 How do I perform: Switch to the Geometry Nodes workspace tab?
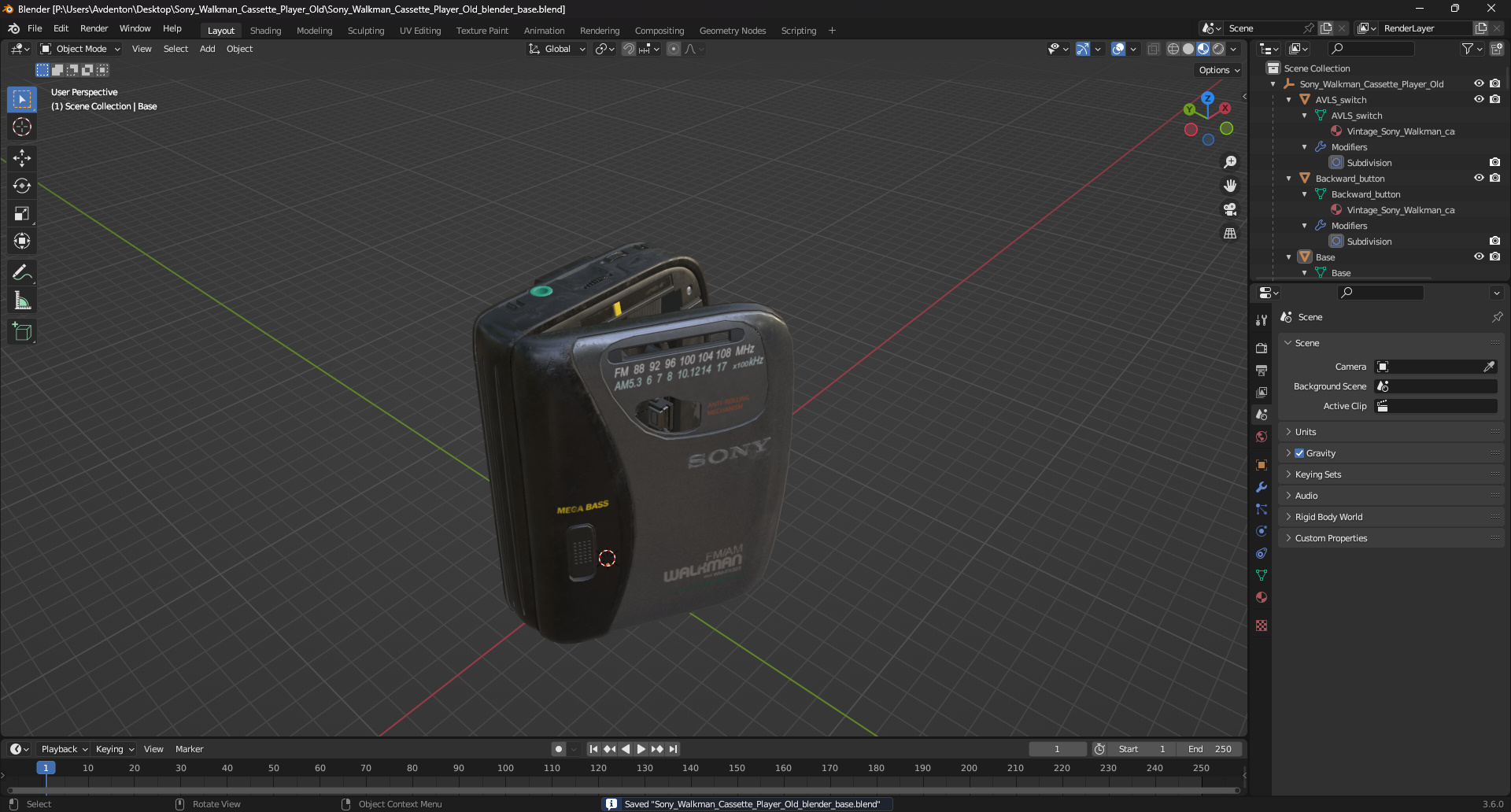pos(732,31)
